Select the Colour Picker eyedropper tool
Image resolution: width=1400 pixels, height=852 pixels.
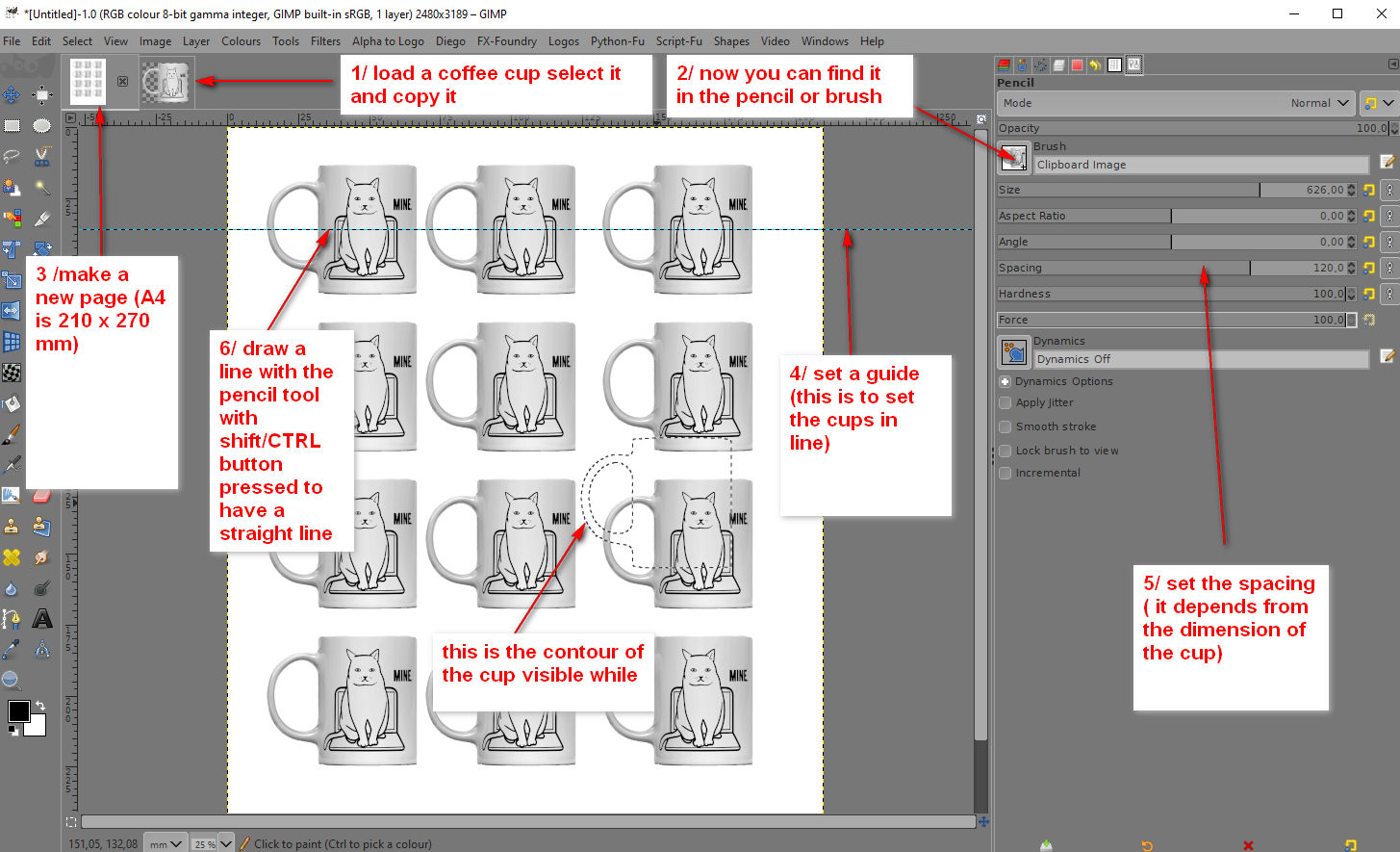[x=12, y=650]
